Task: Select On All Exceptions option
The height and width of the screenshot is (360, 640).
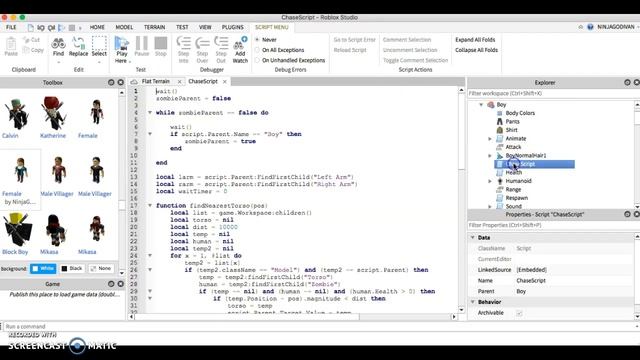Action: [257, 50]
